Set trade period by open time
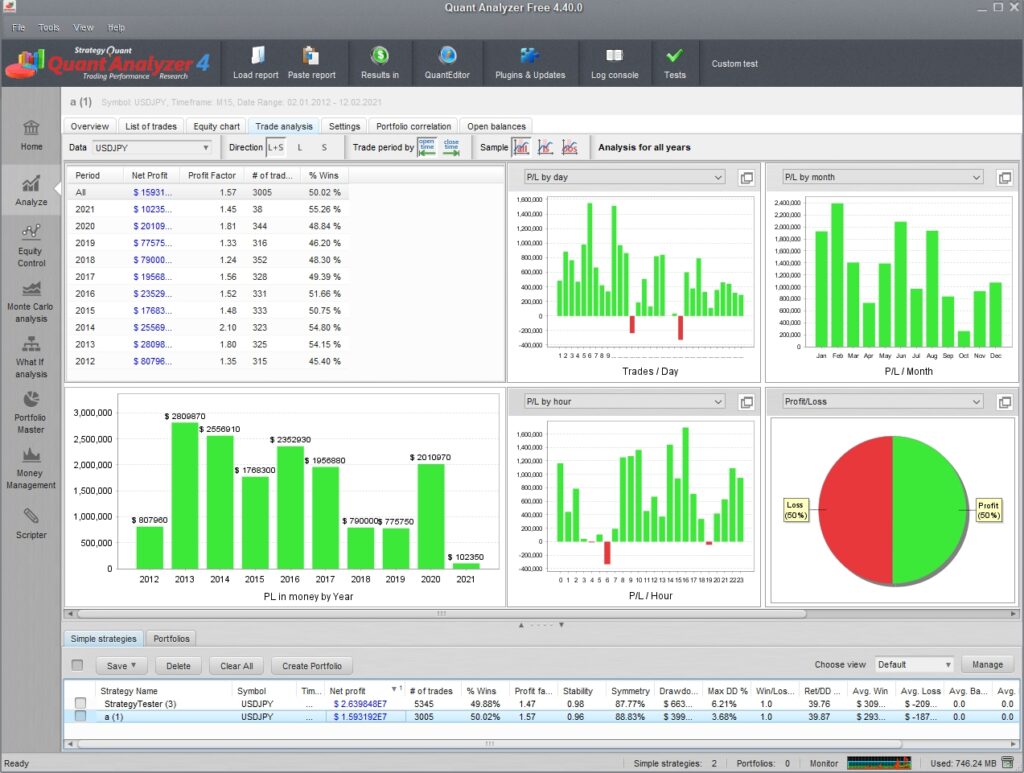Screen dimensions: 1024x773 426,147
